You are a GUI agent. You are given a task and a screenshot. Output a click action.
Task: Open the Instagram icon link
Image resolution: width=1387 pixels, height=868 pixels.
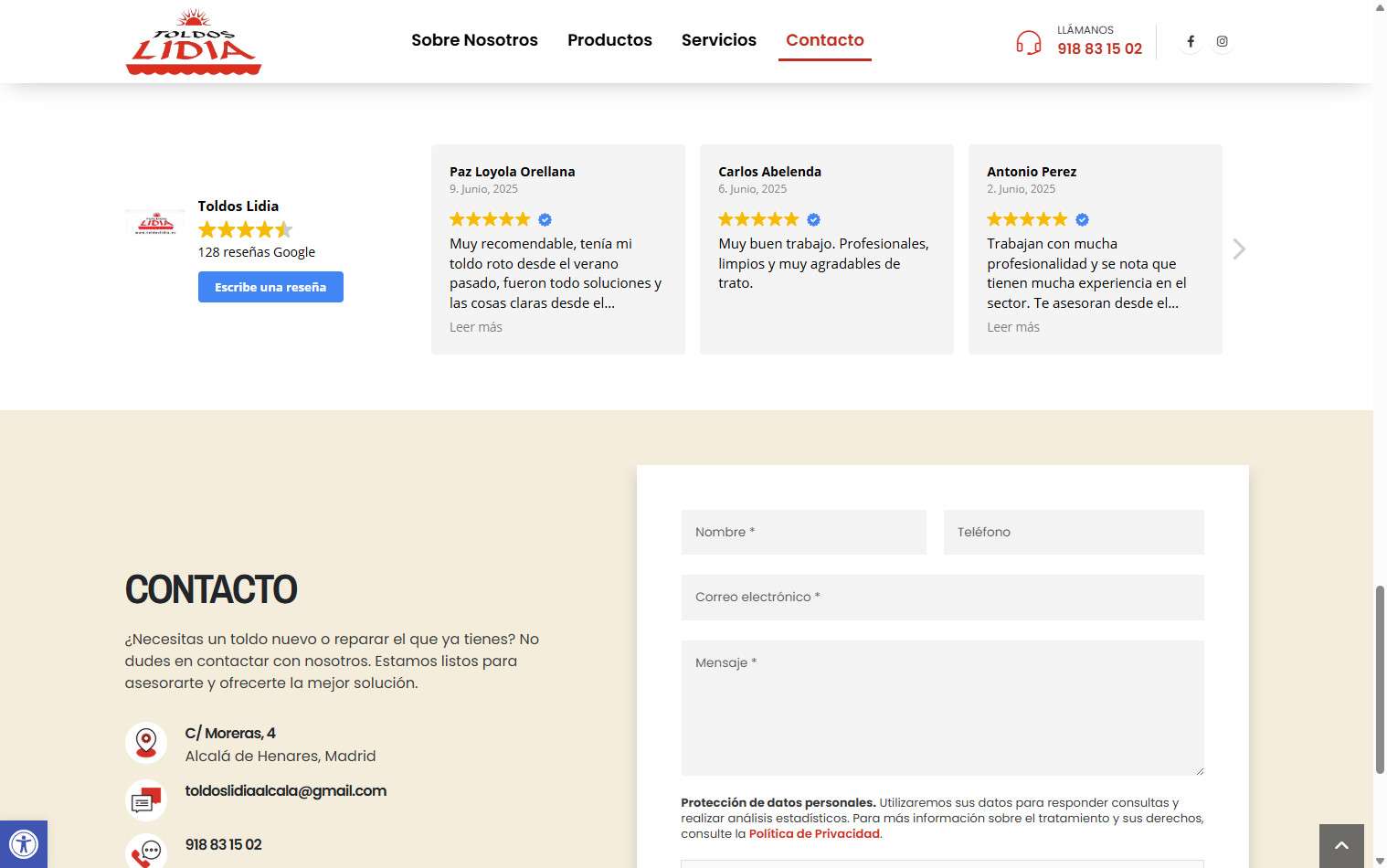(1222, 41)
